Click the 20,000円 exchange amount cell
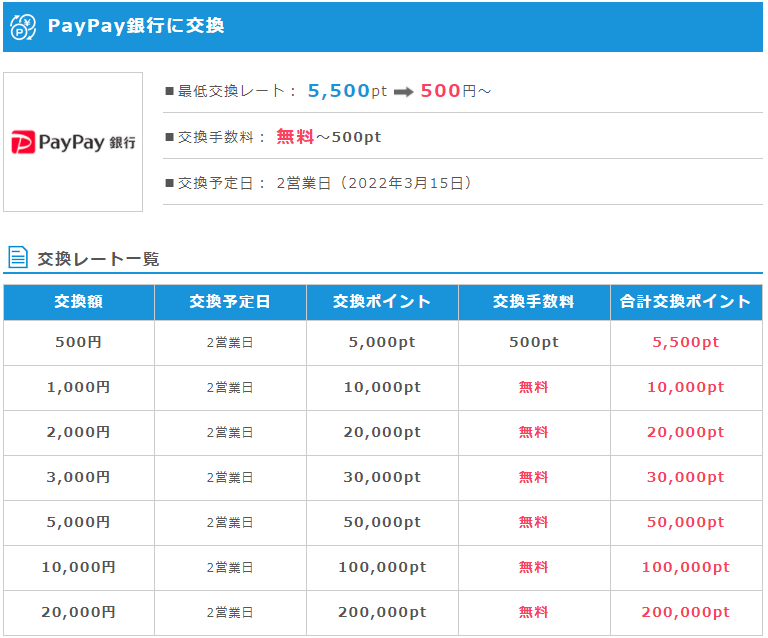 [79, 613]
